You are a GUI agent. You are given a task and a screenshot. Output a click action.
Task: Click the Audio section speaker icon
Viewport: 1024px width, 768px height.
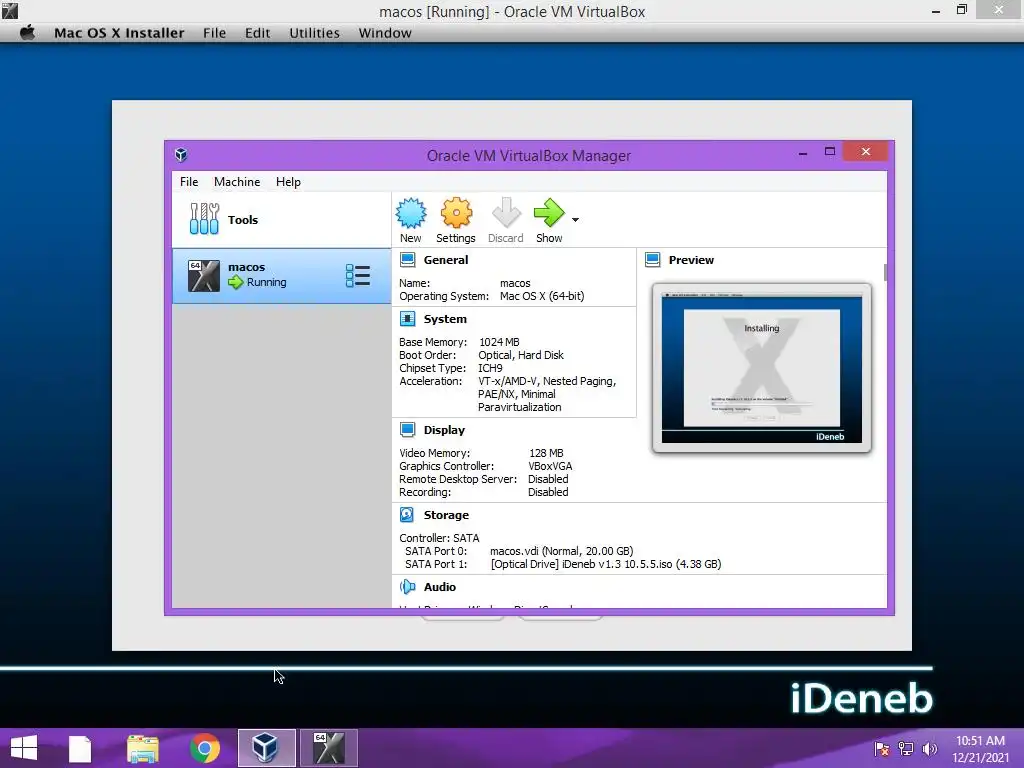tap(408, 586)
